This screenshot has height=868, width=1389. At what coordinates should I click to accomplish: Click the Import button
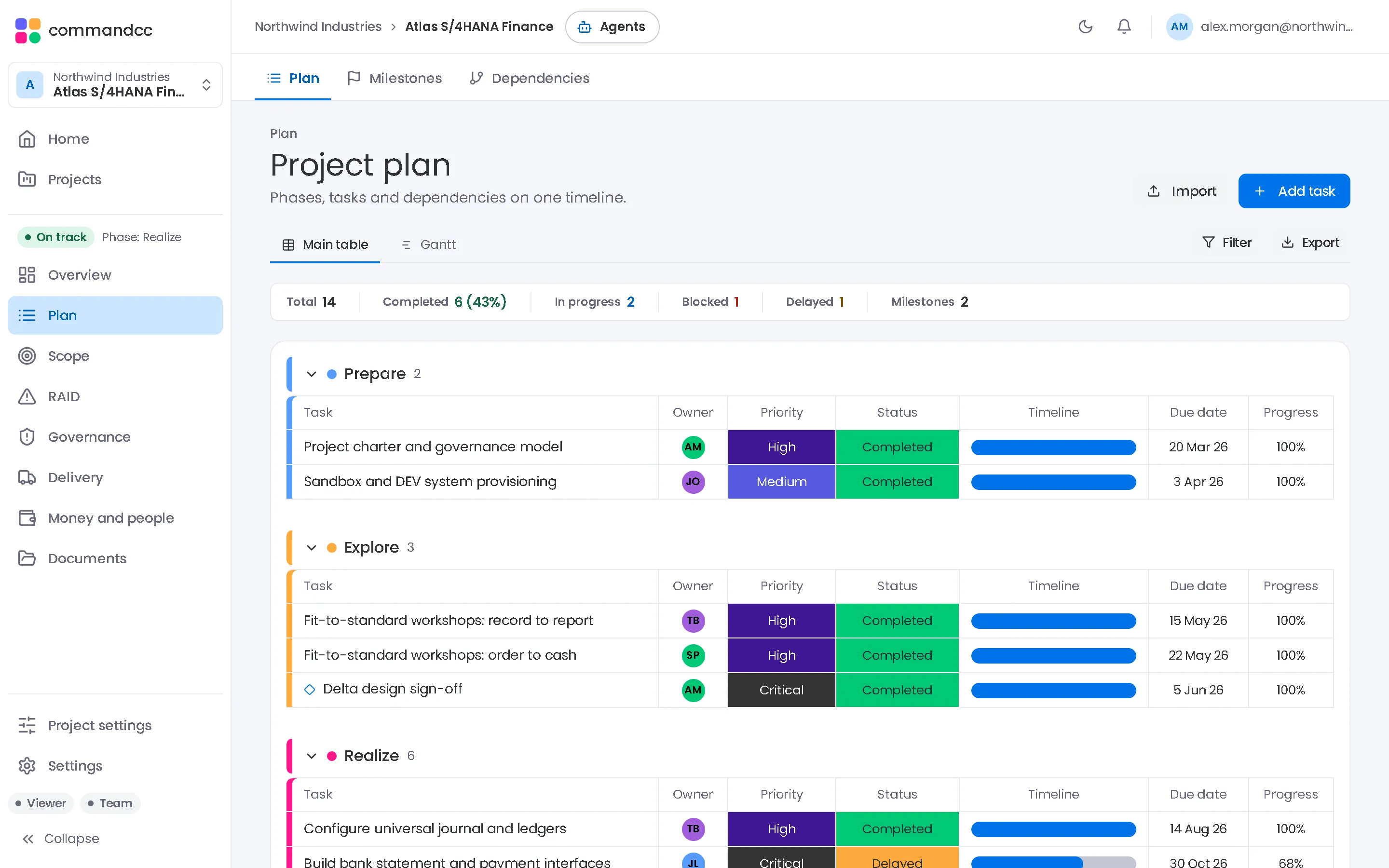1181,191
